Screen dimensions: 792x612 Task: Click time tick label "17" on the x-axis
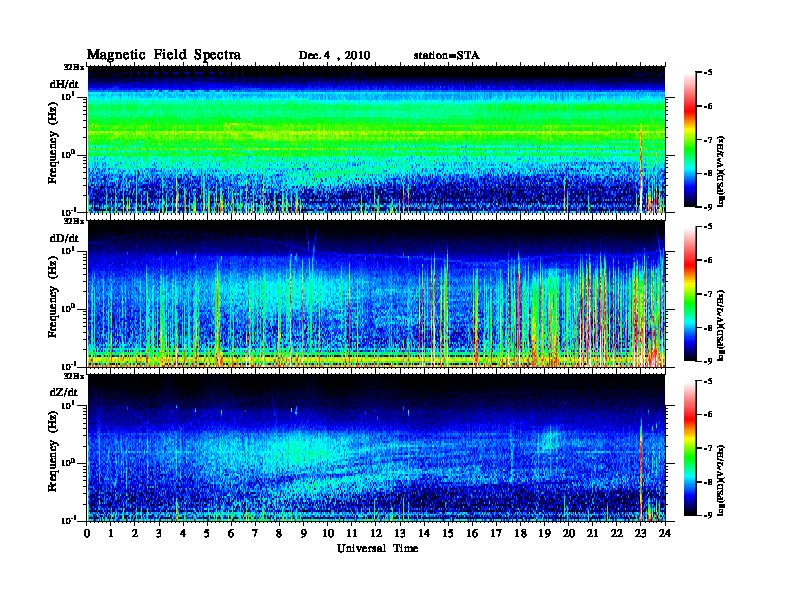496,533
